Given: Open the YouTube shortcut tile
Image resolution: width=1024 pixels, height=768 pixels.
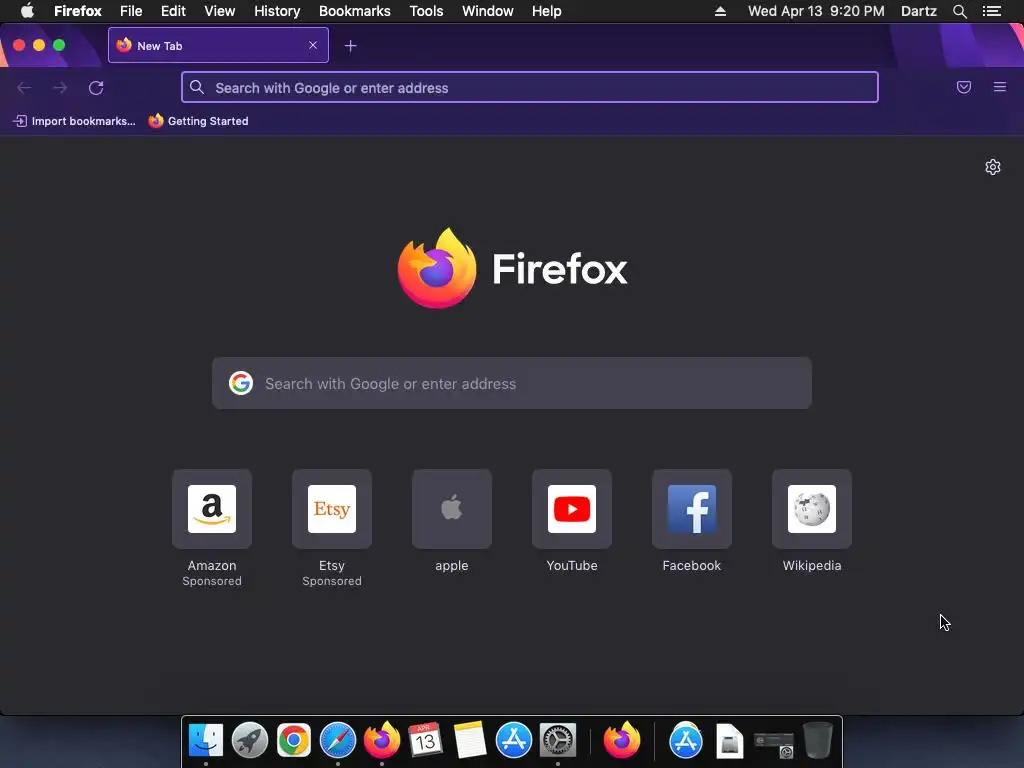Looking at the screenshot, I should [x=572, y=509].
